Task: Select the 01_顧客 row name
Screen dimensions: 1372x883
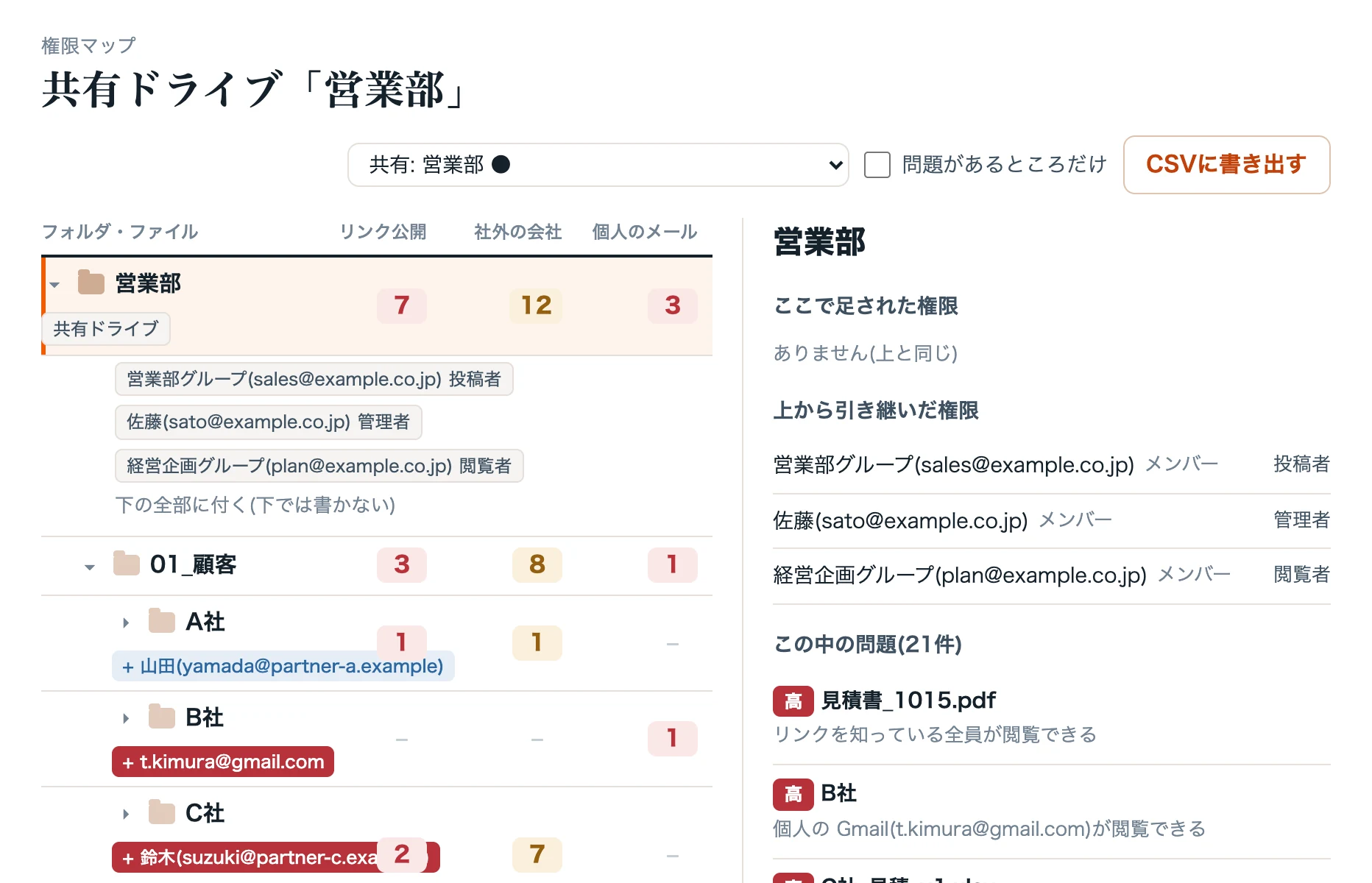Action: (x=193, y=564)
